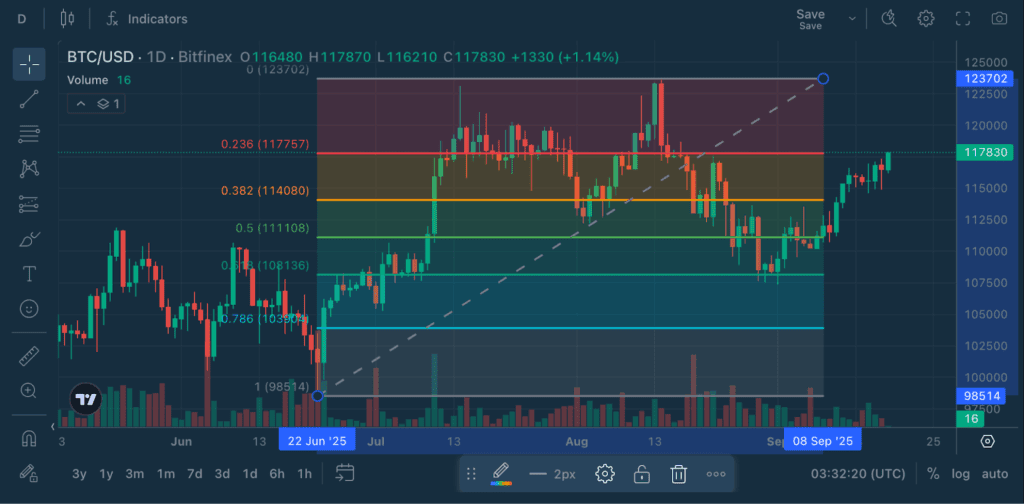The image size is (1024, 504).
Task: Select the 1d time range
Action: [250, 474]
